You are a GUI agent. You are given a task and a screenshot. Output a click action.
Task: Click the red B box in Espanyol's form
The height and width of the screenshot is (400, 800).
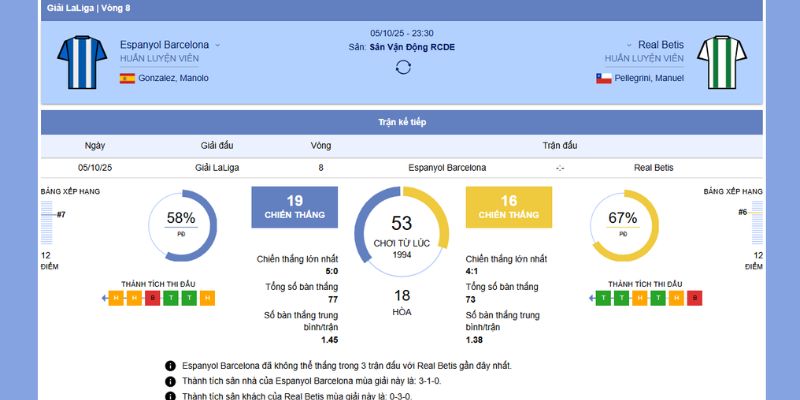(x=152, y=298)
